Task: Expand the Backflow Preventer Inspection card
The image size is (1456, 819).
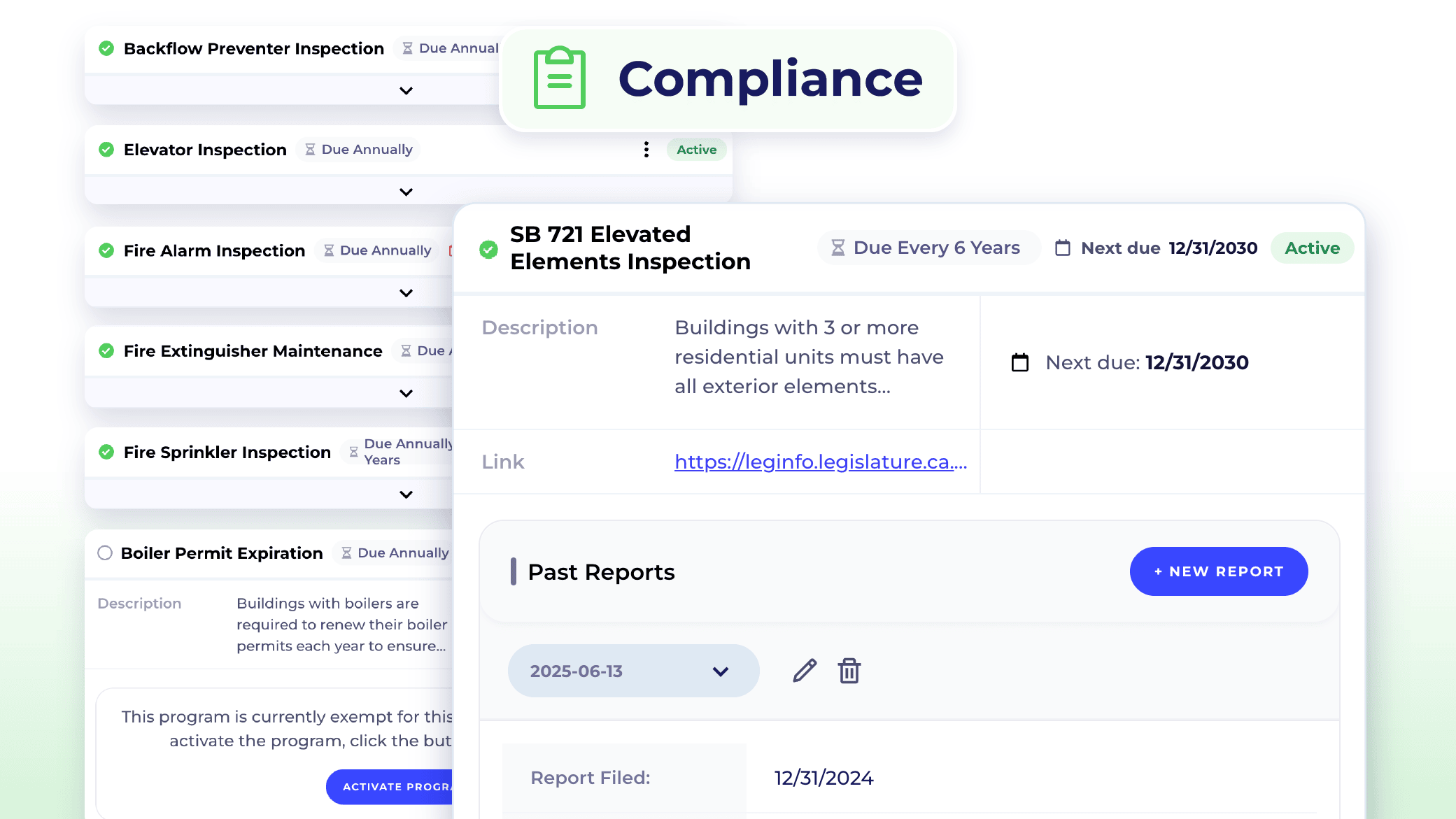Action: [x=405, y=90]
